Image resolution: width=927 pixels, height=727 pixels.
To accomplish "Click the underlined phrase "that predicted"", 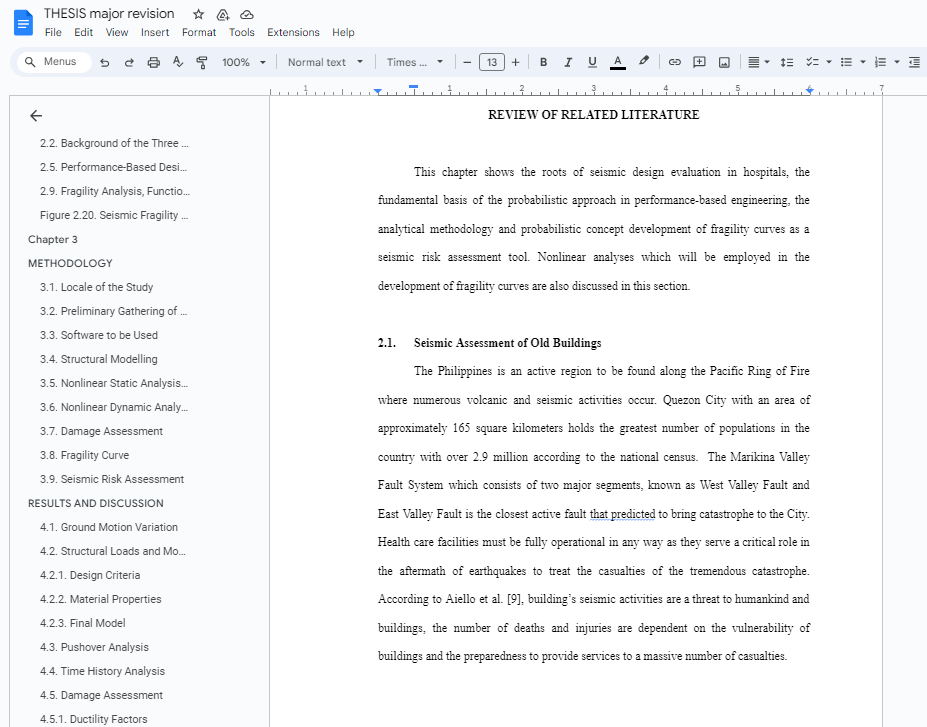I will [622, 514].
